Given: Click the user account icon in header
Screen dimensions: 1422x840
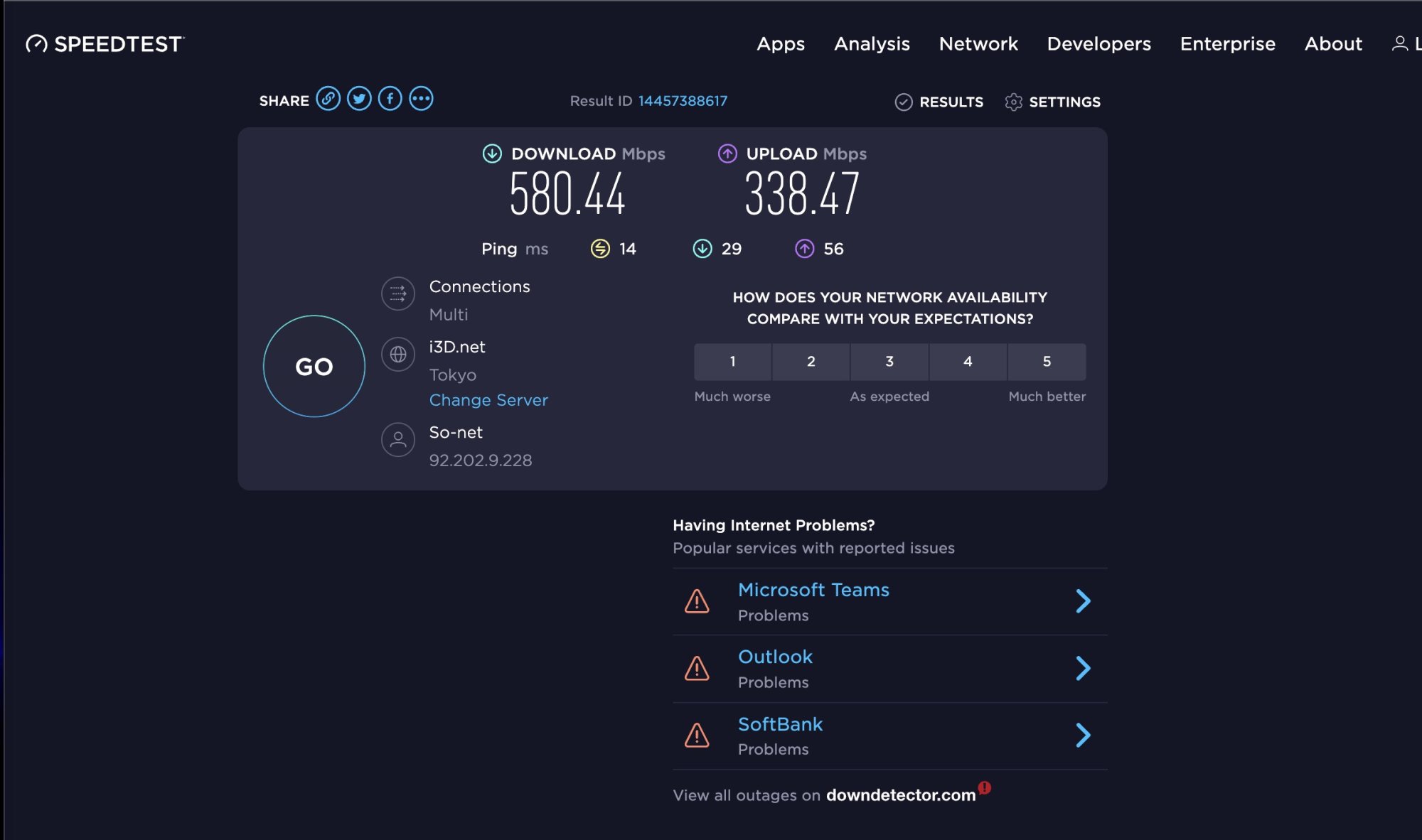Looking at the screenshot, I should click(1399, 44).
